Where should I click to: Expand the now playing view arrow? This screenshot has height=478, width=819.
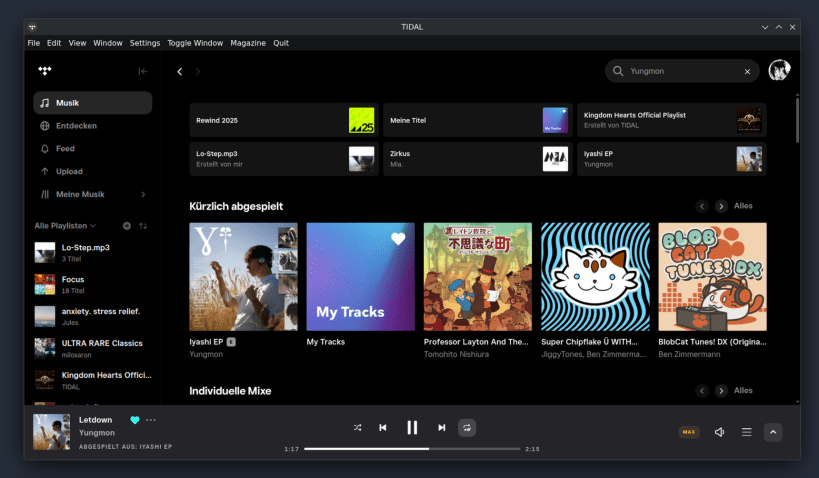[773, 432]
